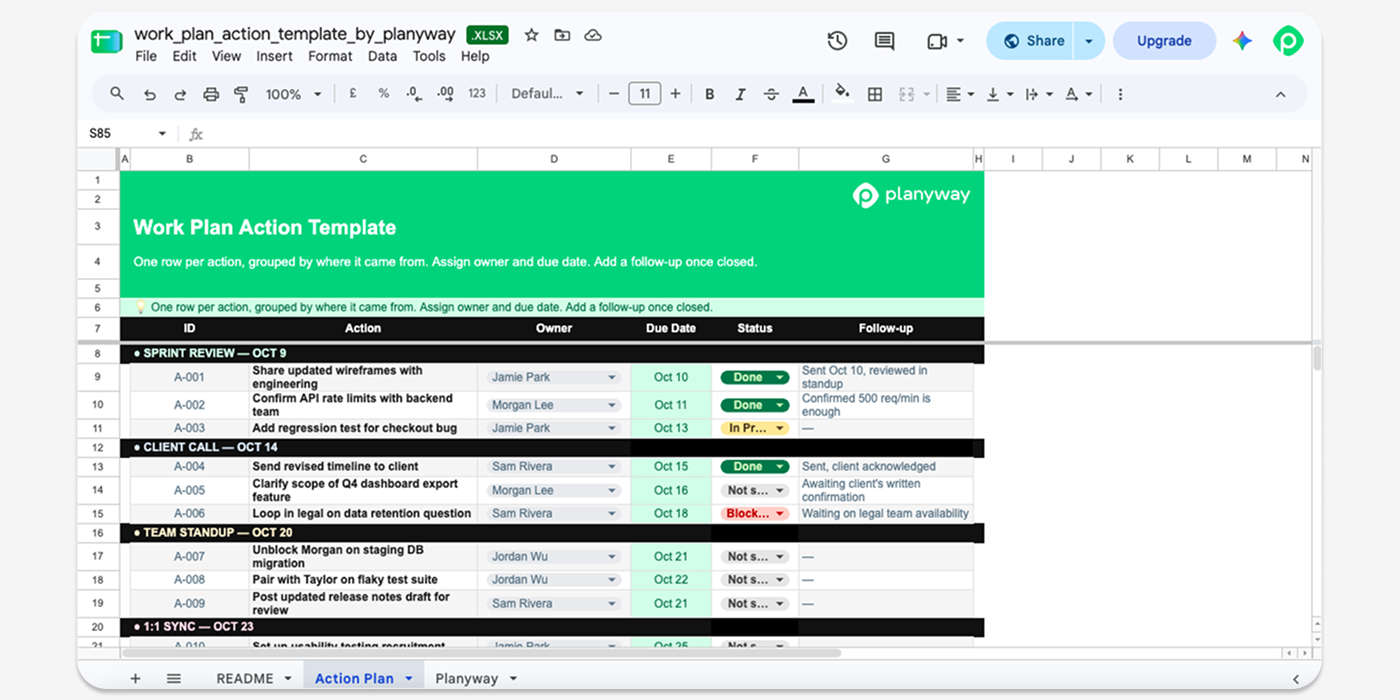Check the cloud document status icon
Screen dimensions: 1400x700
click(x=593, y=35)
